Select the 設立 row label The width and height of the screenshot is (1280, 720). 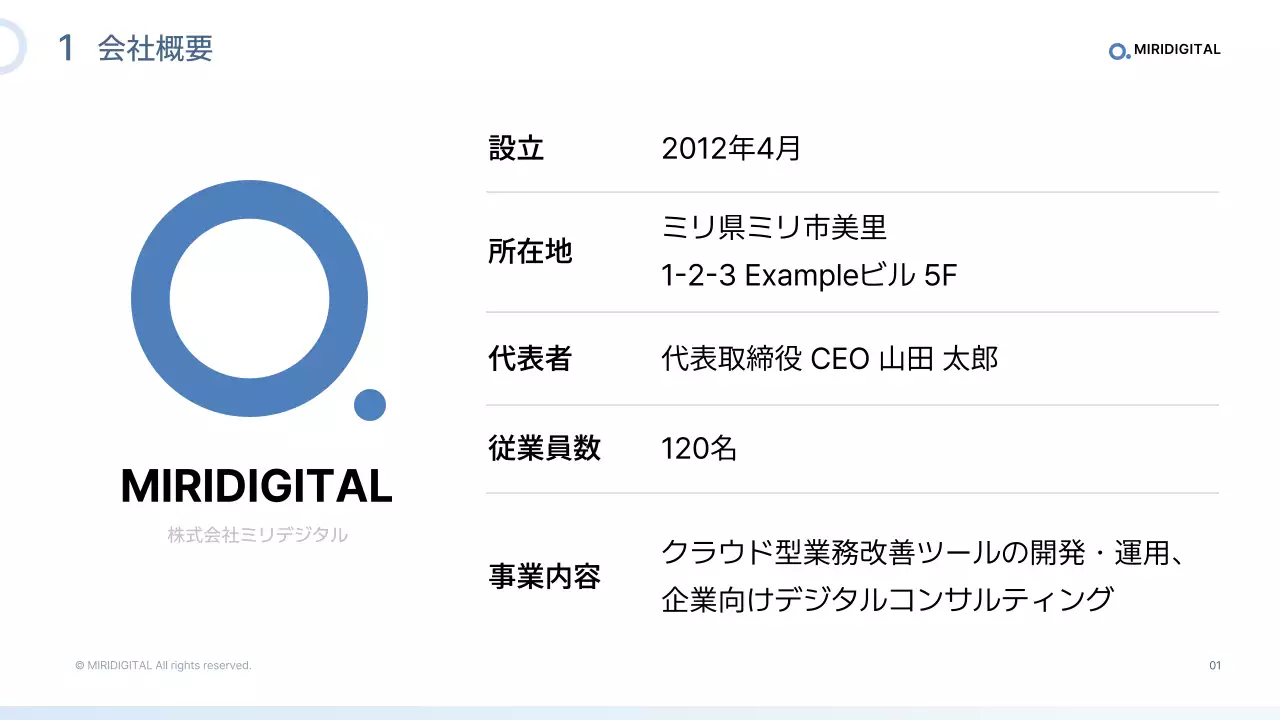516,148
